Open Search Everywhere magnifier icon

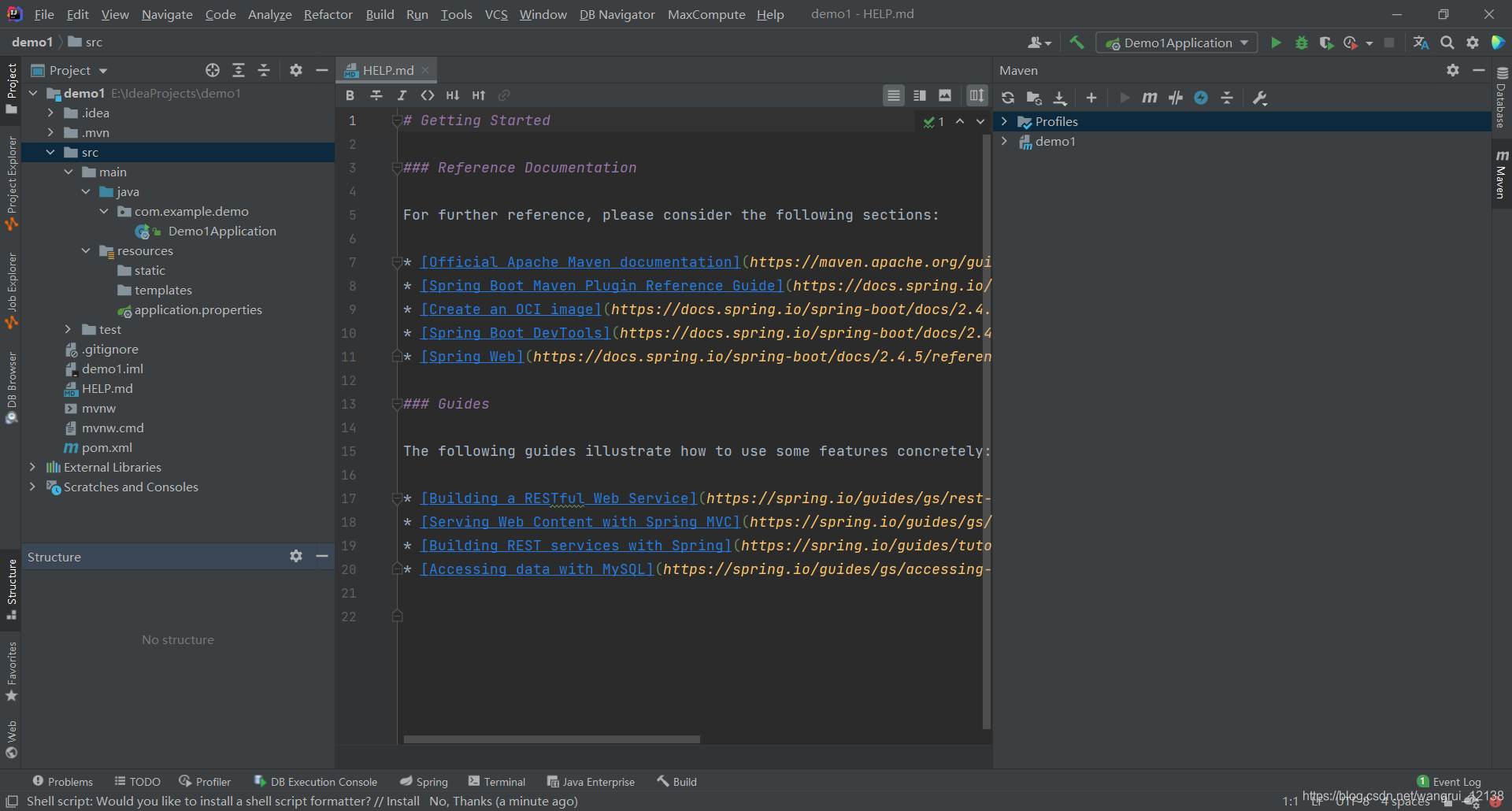1447,43
